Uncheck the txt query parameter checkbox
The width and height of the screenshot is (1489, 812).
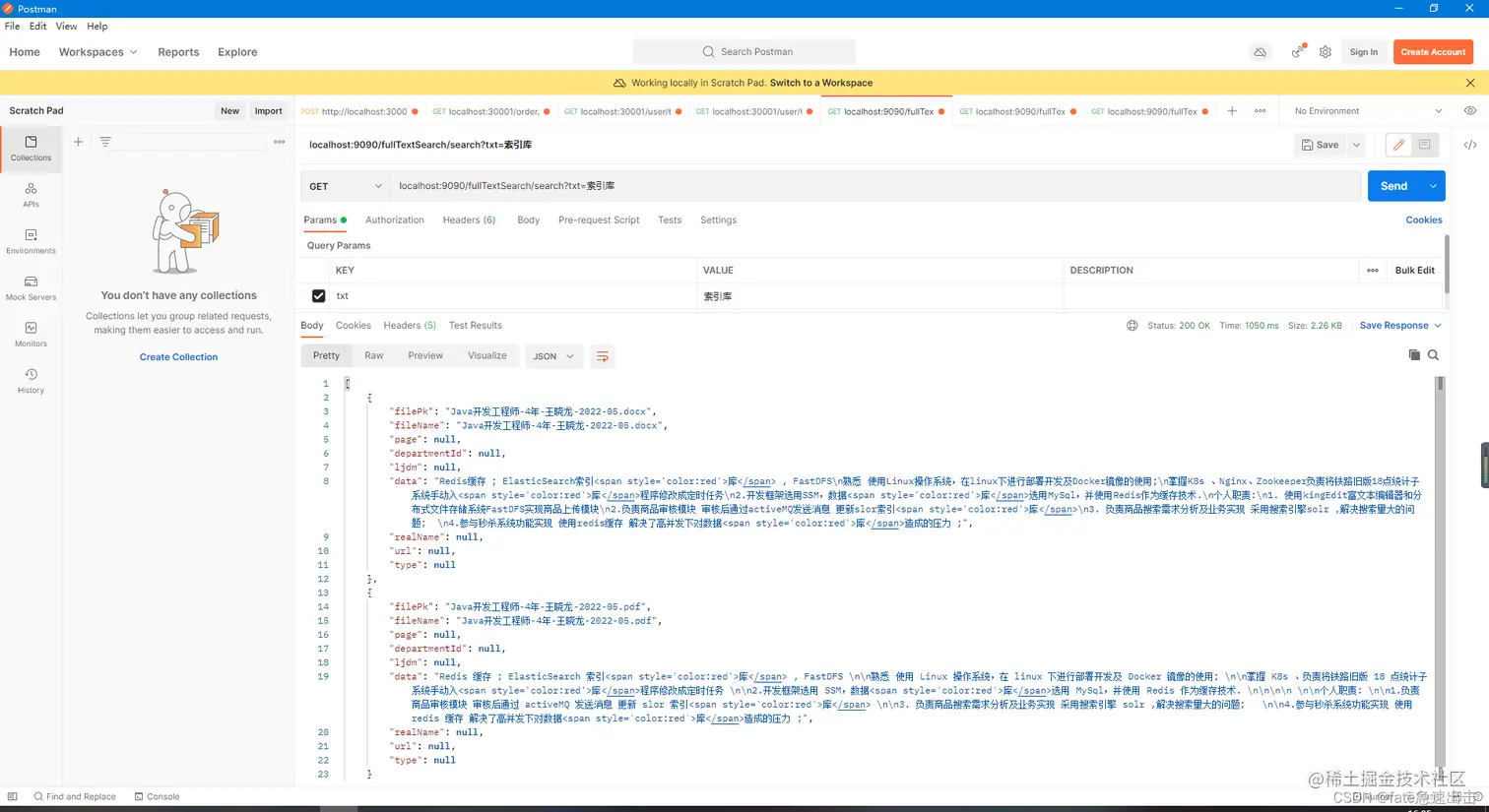[318, 296]
